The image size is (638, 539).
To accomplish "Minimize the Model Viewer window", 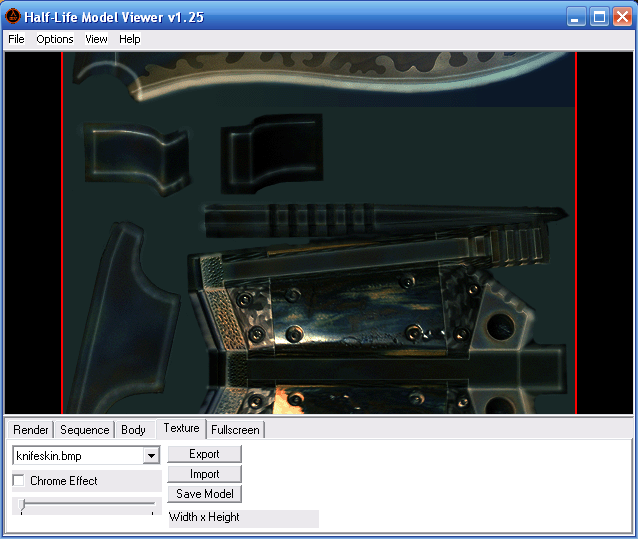I will click(576, 16).
